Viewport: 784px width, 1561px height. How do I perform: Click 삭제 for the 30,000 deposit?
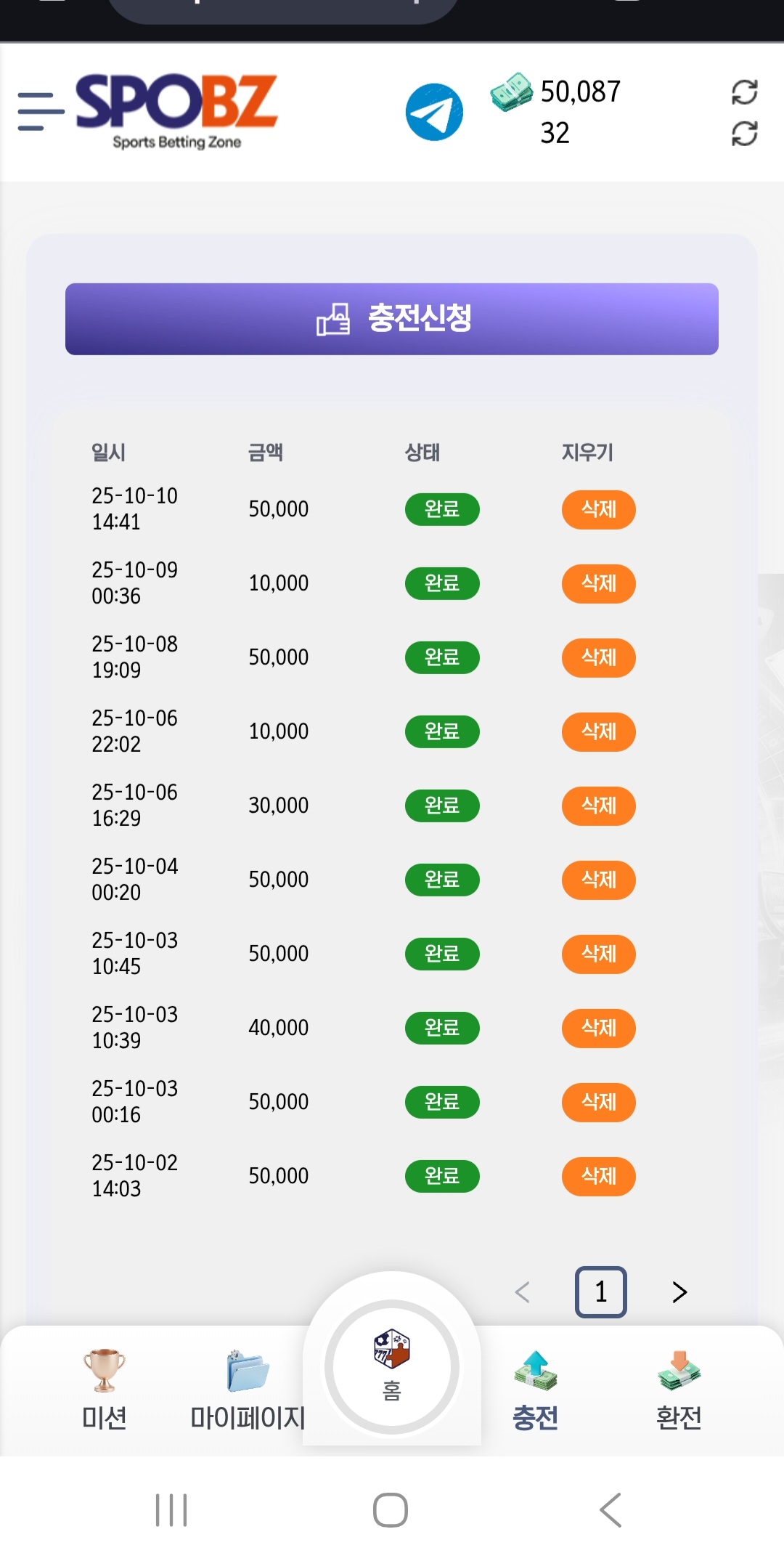(598, 806)
